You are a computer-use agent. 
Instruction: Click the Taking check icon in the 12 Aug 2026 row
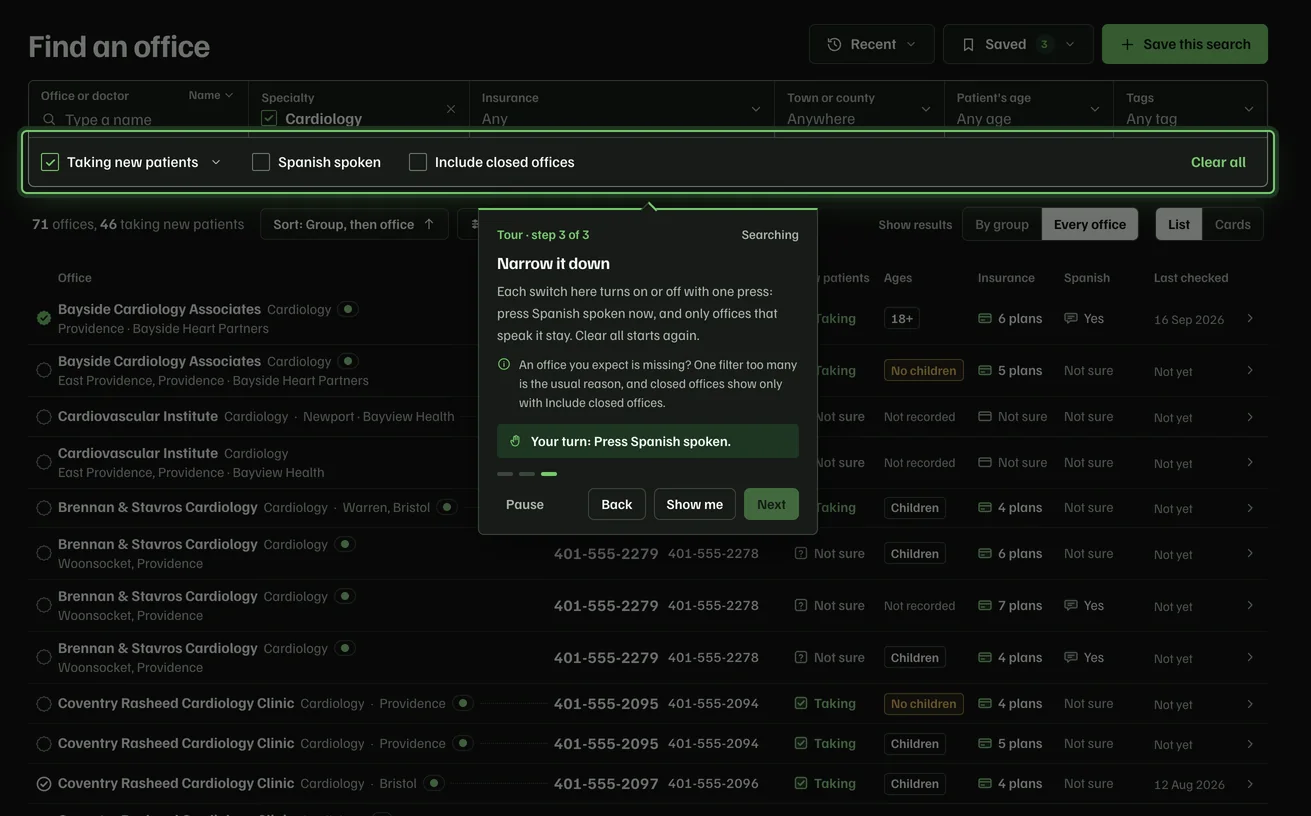801,783
